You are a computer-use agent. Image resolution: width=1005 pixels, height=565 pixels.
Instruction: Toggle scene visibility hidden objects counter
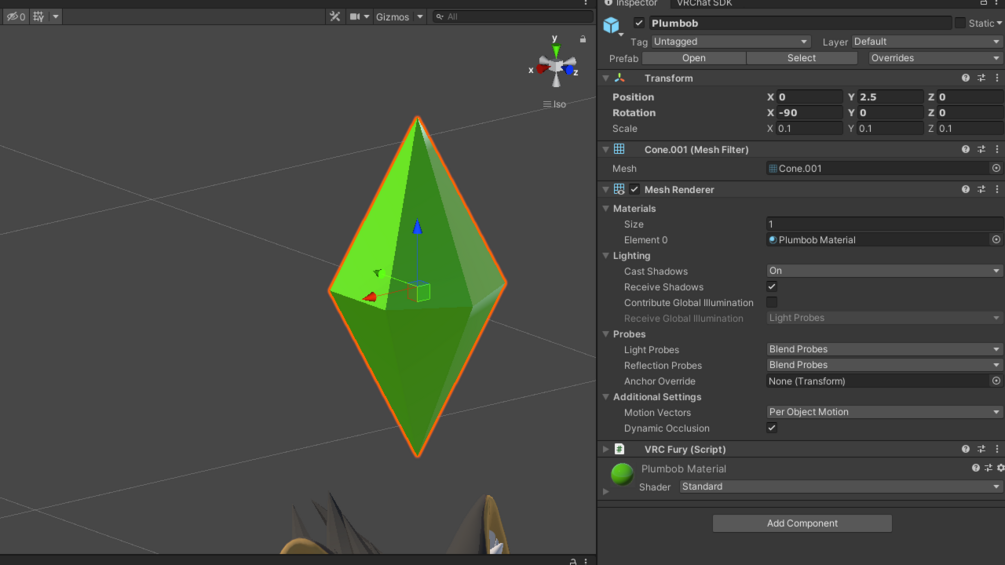15,17
